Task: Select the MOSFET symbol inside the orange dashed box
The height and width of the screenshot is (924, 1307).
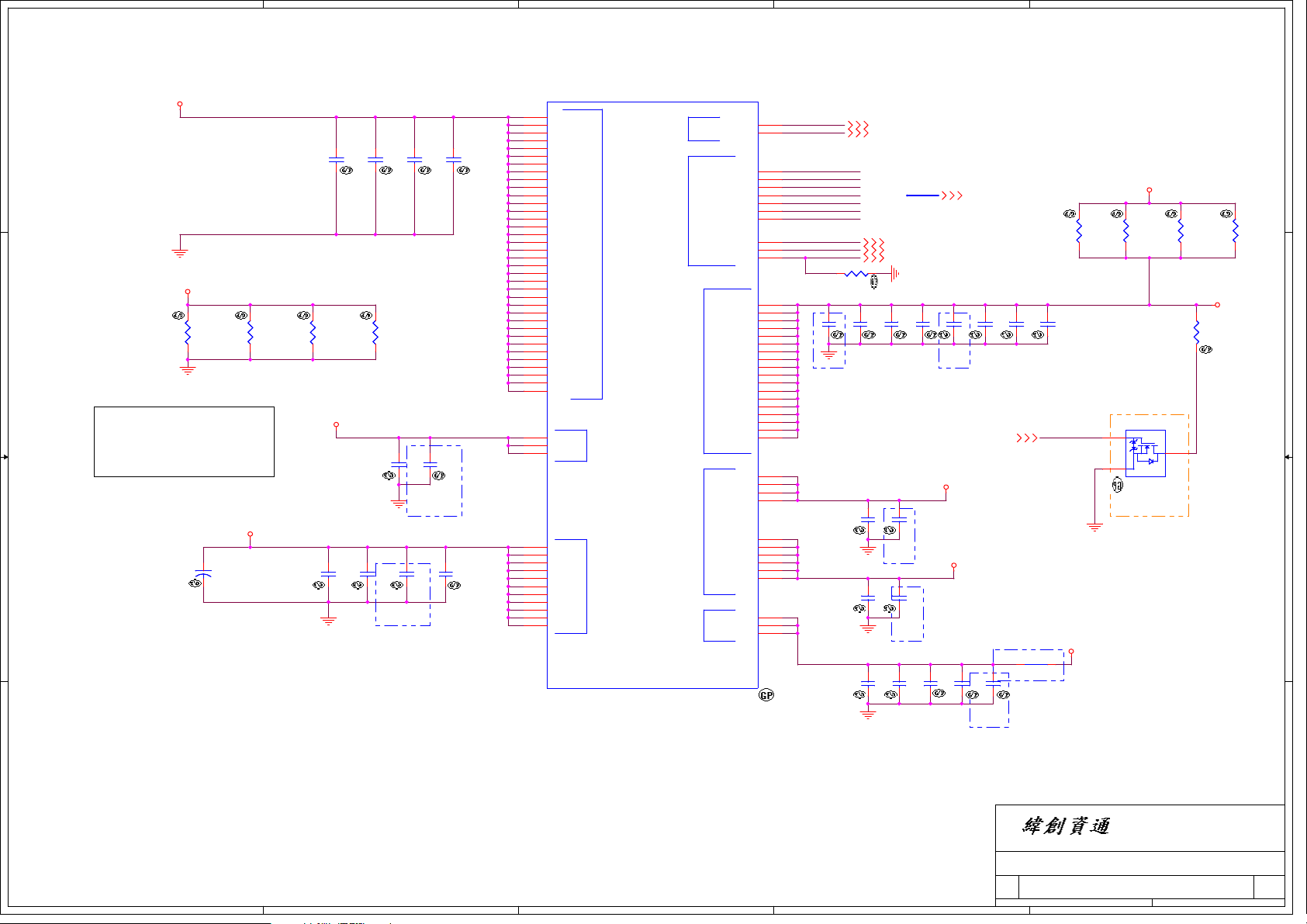Action: coord(1146,453)
